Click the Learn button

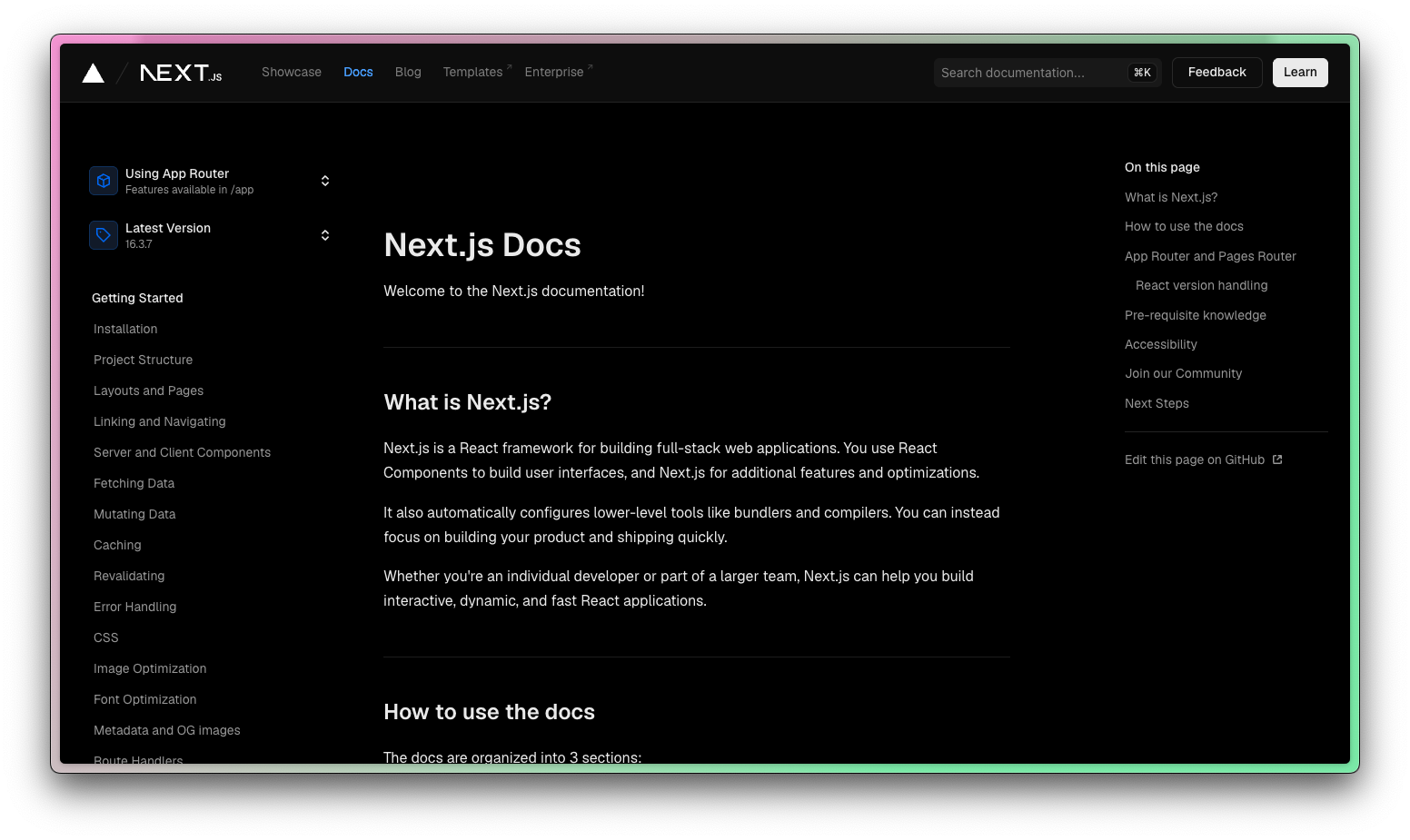(x=1300, y=73)
